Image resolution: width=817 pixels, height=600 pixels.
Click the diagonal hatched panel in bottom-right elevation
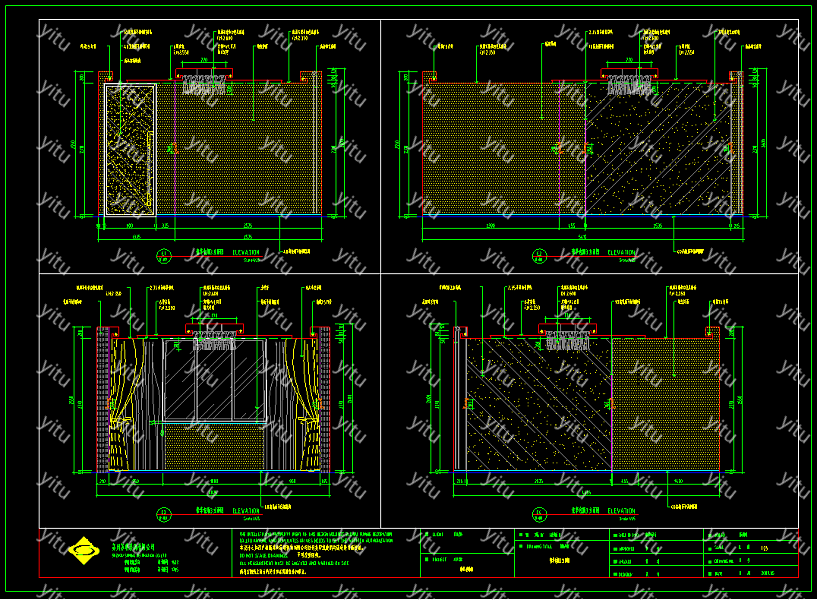[x=540, y=410]
